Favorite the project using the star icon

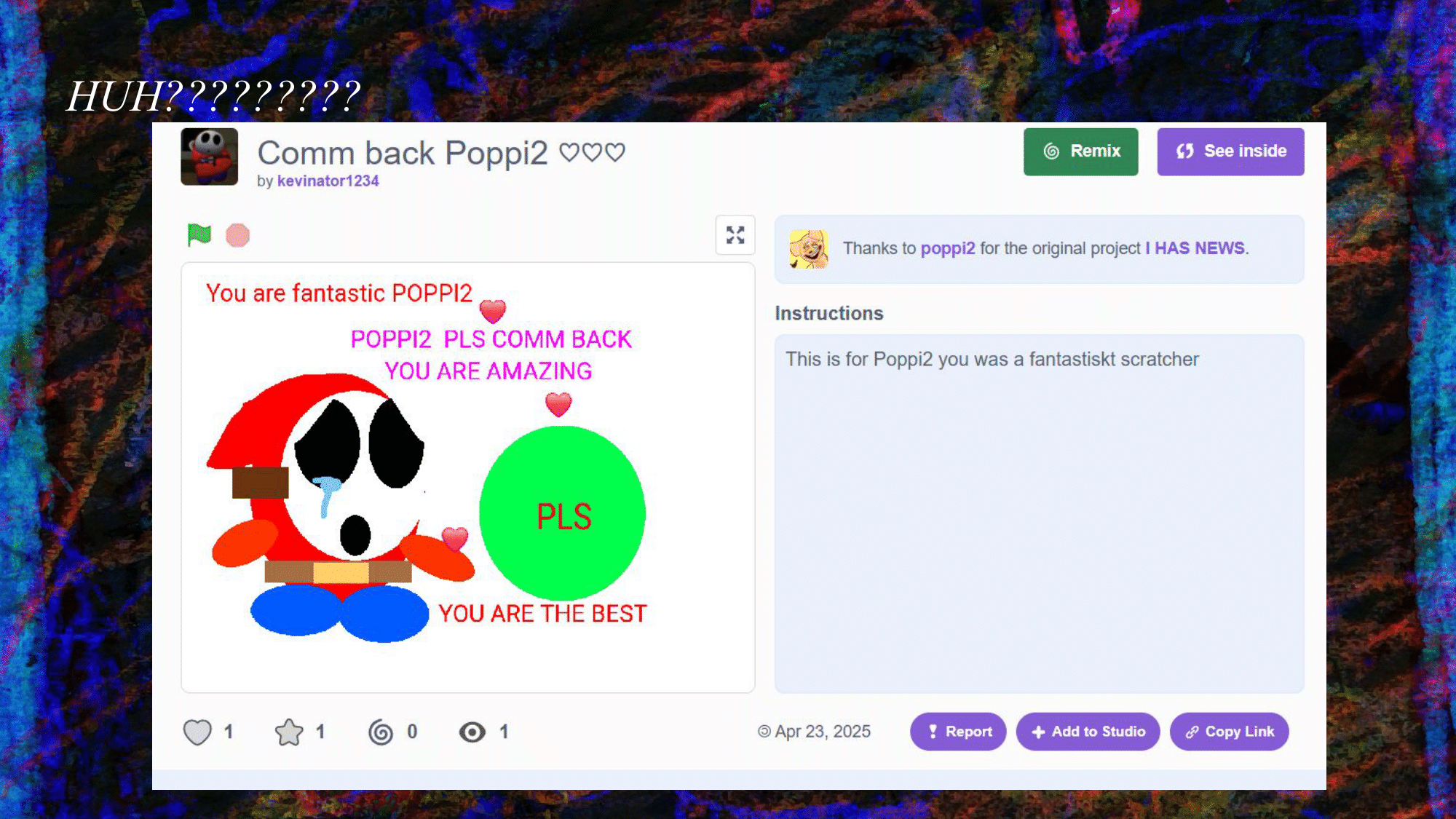pyautogui.click(x=289, y=732)
